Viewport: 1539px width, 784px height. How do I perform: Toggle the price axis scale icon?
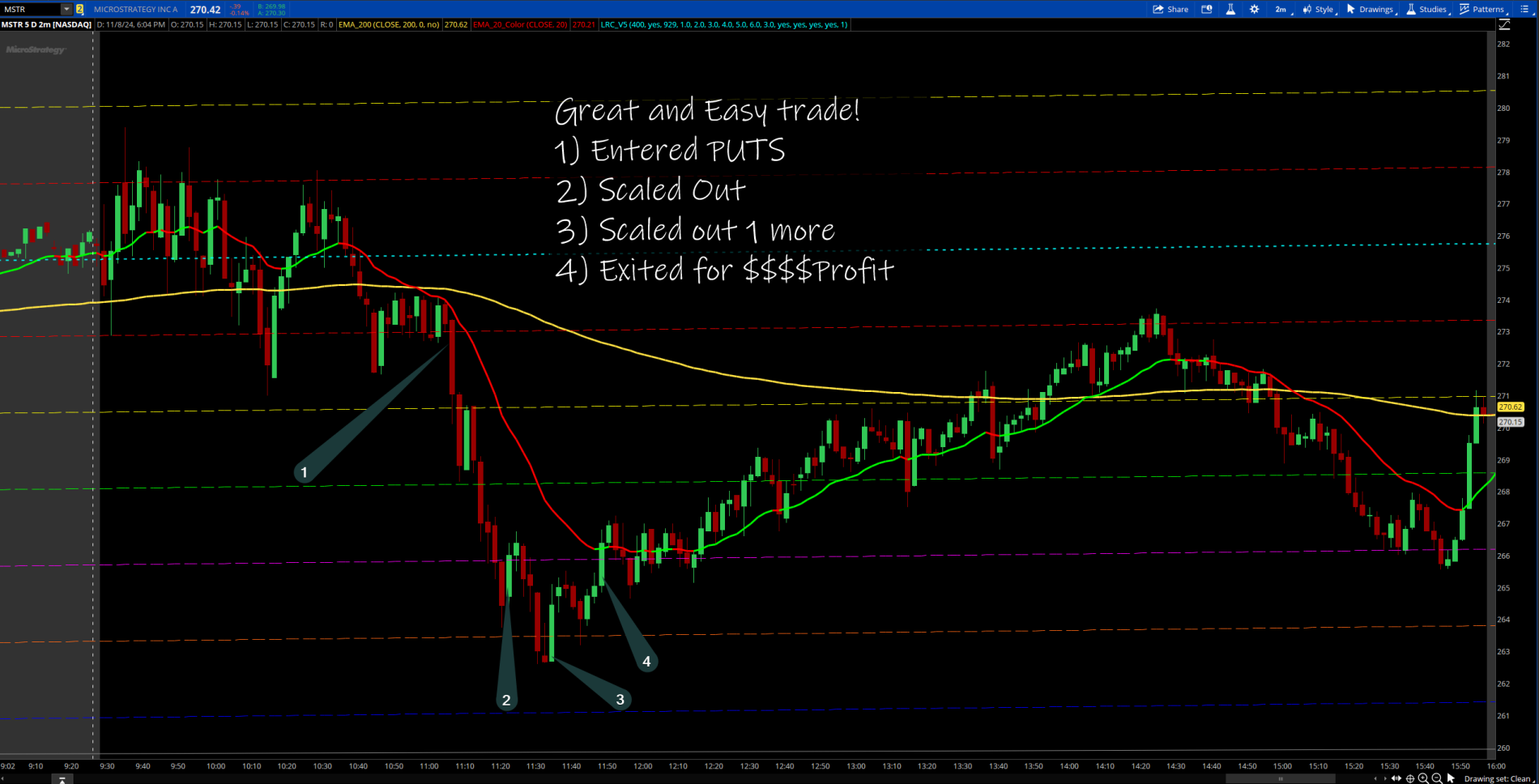coord(1504,25)
